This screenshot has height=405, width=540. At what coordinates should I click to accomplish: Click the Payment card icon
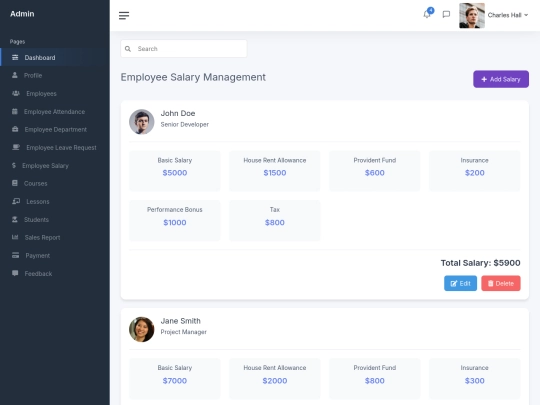(x=15, y=255)
